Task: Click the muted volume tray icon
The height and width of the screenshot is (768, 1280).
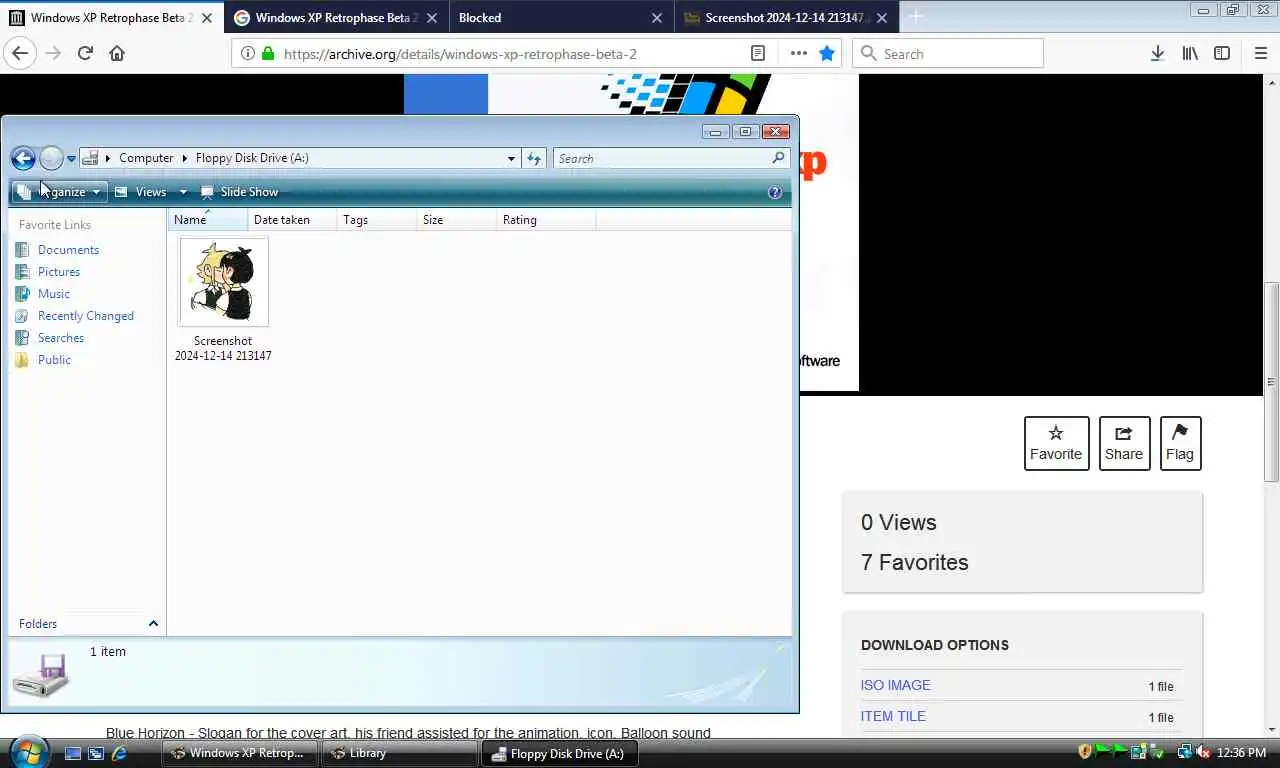Action: coord(1203,752)
